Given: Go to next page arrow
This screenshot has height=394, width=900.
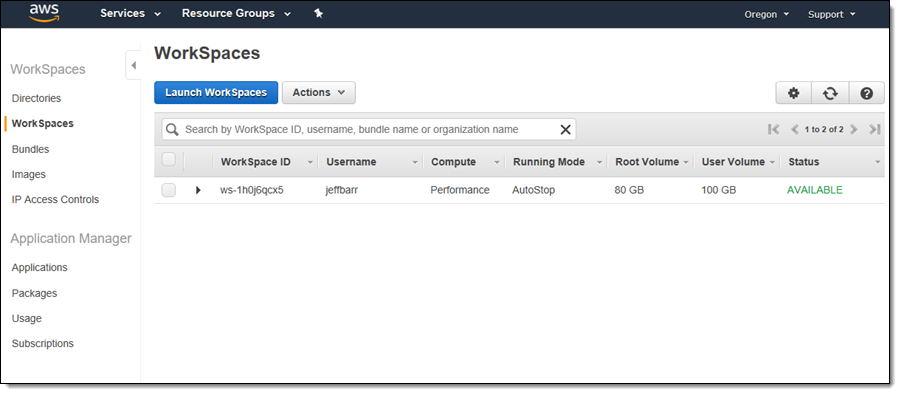Looking at the screenshot, I should pyautogui.click(x=854, y=129).
